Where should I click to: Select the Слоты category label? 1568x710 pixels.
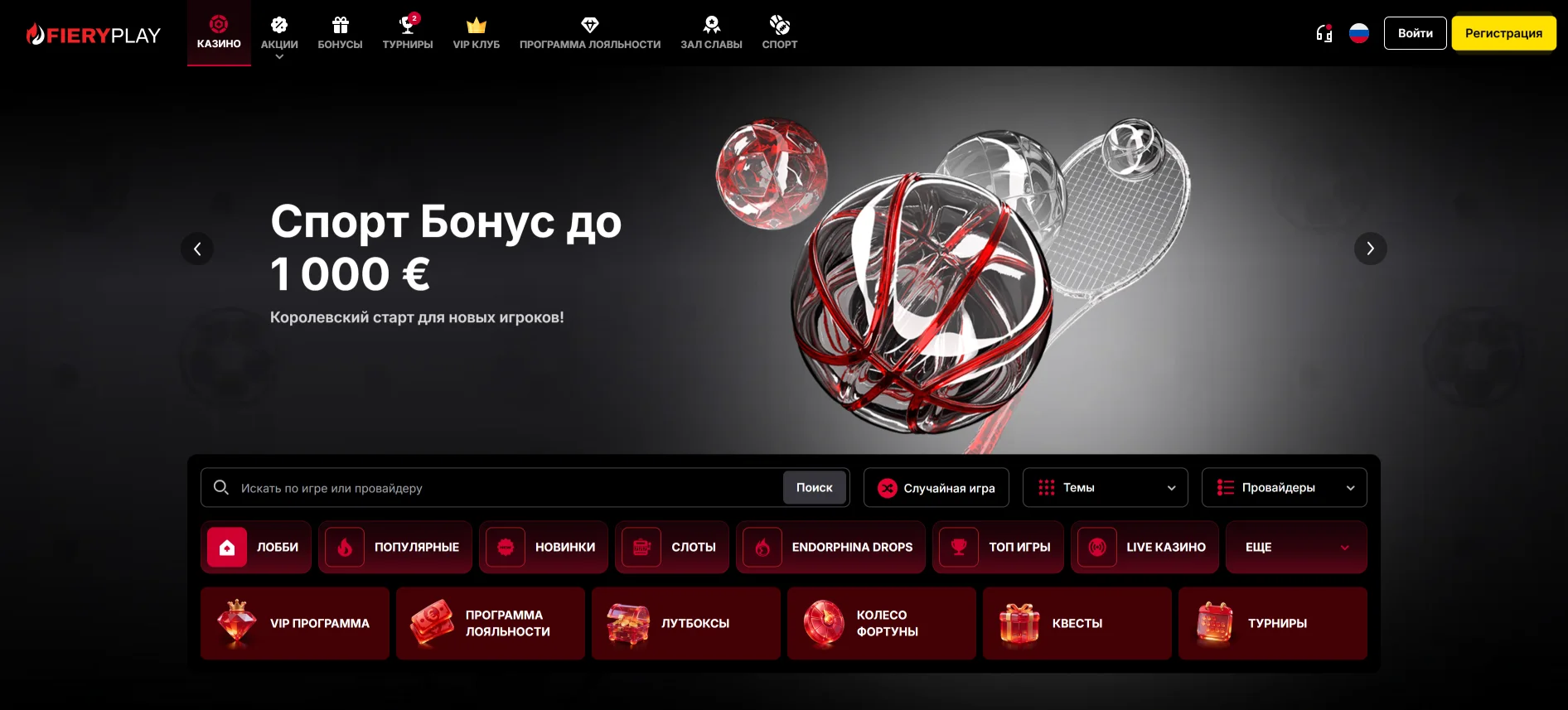click(x=694, y=548)
